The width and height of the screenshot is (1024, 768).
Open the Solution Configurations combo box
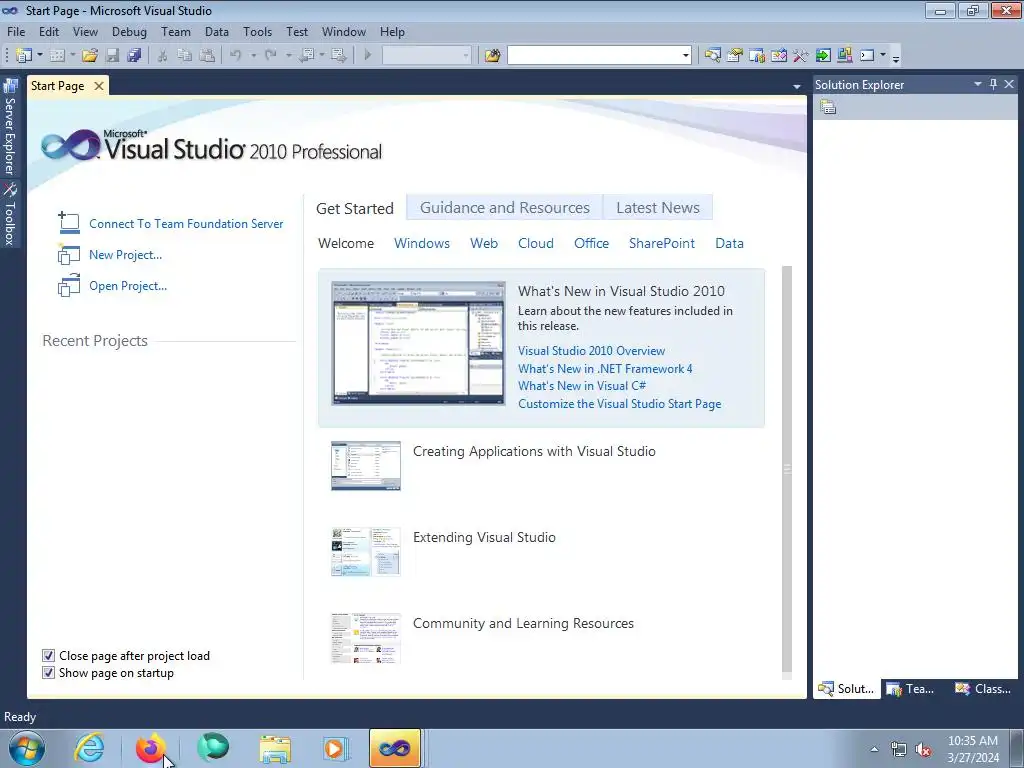(426, 56)
